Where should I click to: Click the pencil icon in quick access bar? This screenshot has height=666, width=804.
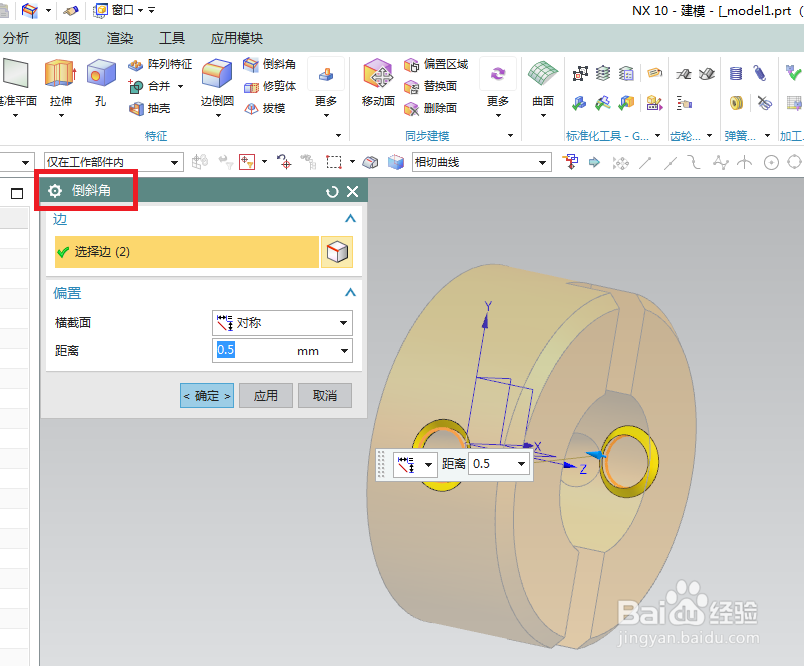(x=71, y=10)
